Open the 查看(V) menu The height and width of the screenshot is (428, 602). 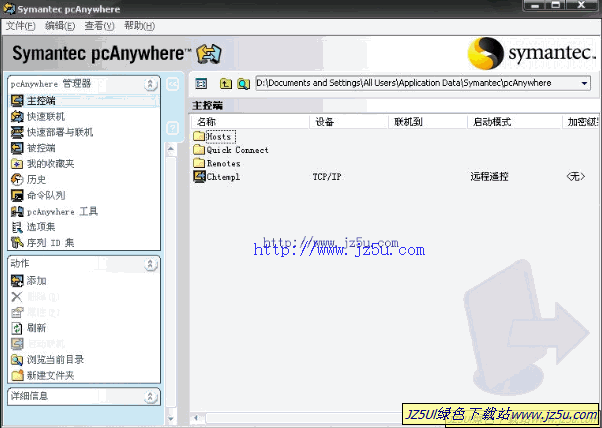[99, 26]
